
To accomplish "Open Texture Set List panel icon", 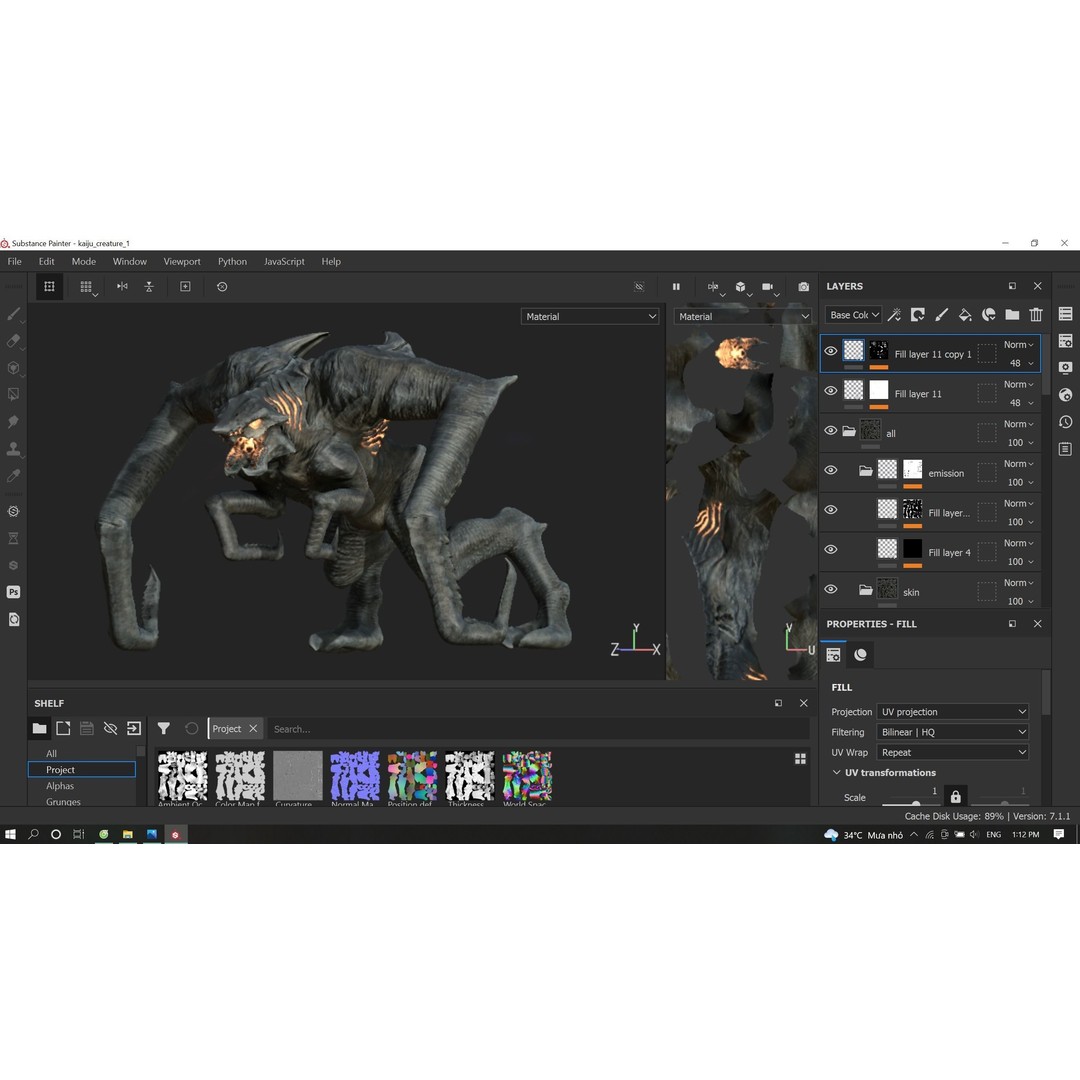I will (x=1066, y=314).
